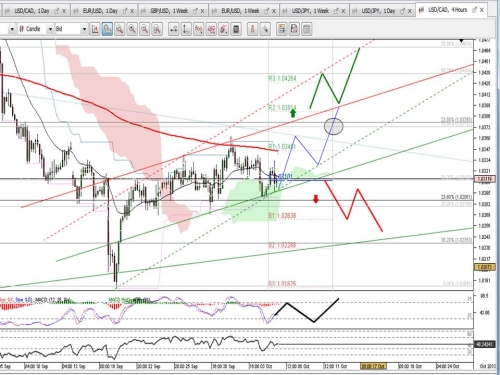This screenshot has width=500, height=375.
Task: Click the save chart template icon
Action: pyautogui.click(x=294, y=29)
